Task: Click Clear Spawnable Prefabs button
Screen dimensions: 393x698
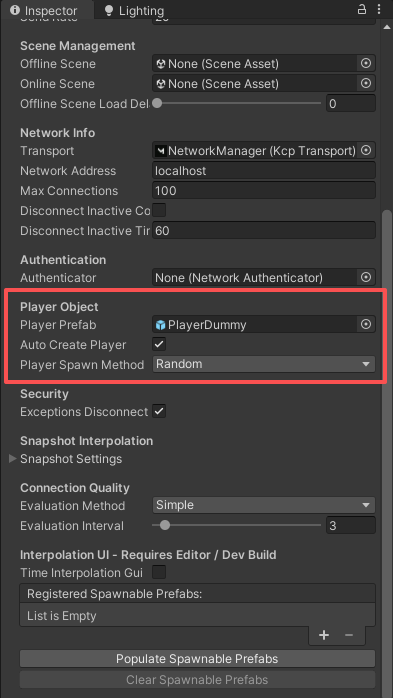Action: point(197,680)
